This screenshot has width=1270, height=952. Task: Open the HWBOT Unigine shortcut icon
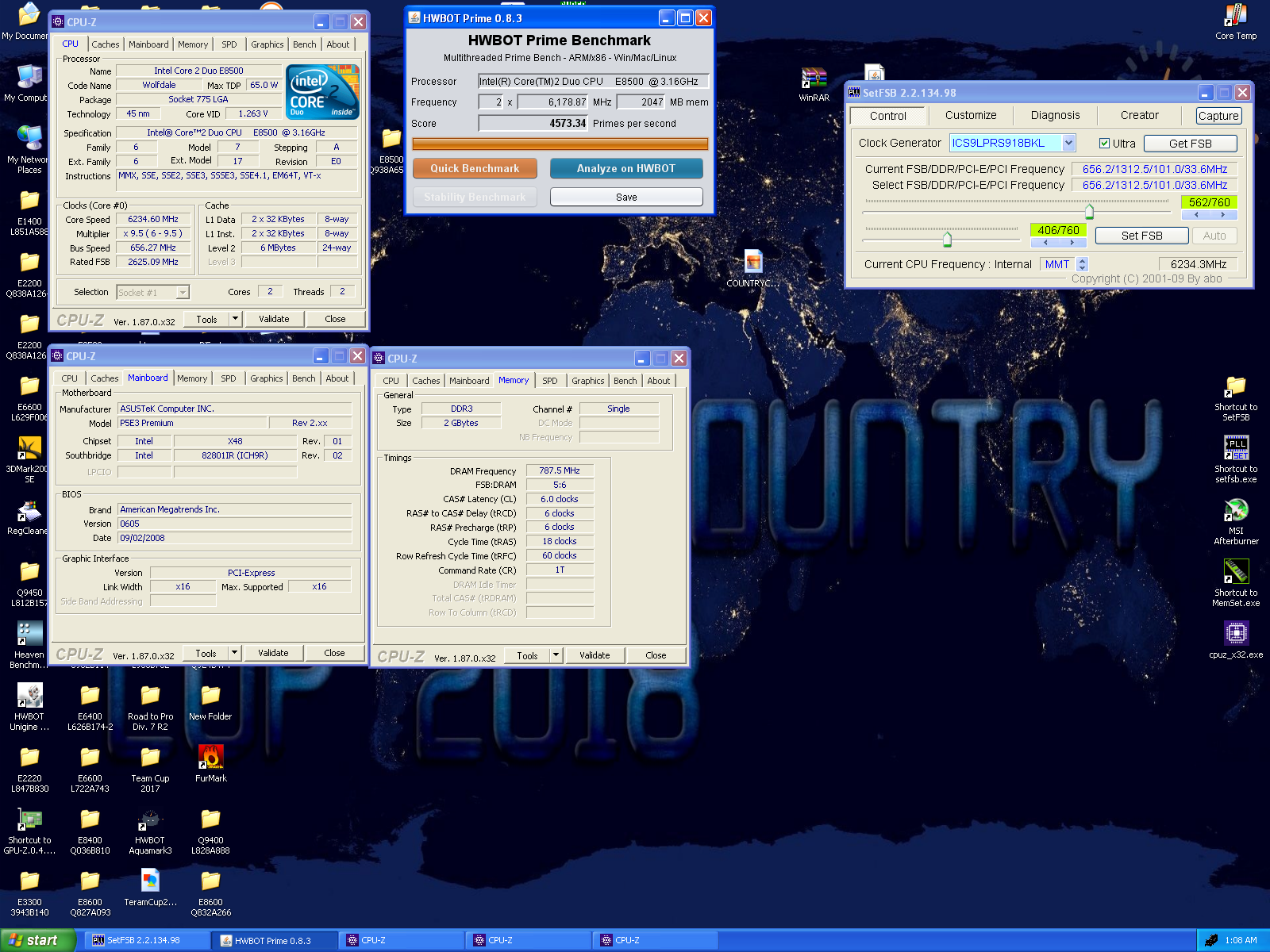[x=29, y=707]
